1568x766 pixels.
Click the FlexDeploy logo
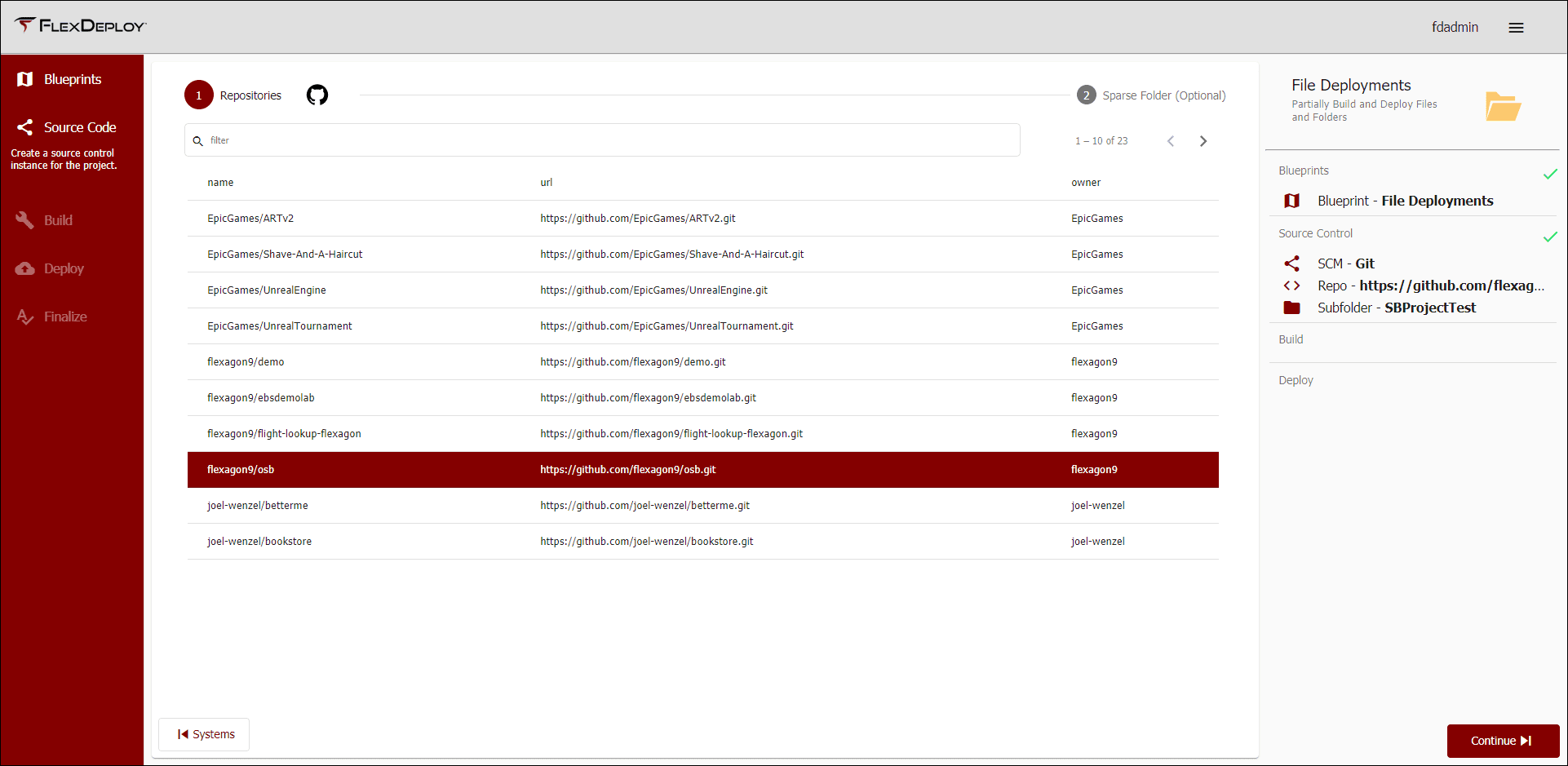(80, 26)
